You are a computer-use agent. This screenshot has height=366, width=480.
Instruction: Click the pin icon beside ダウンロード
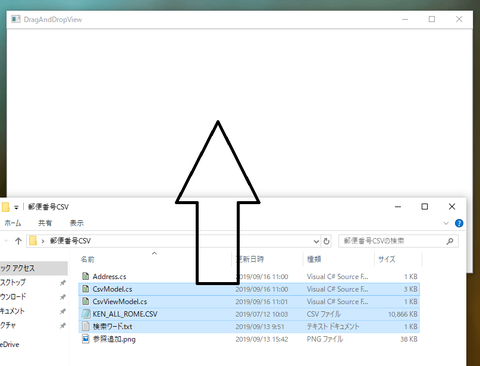[62, 297]
